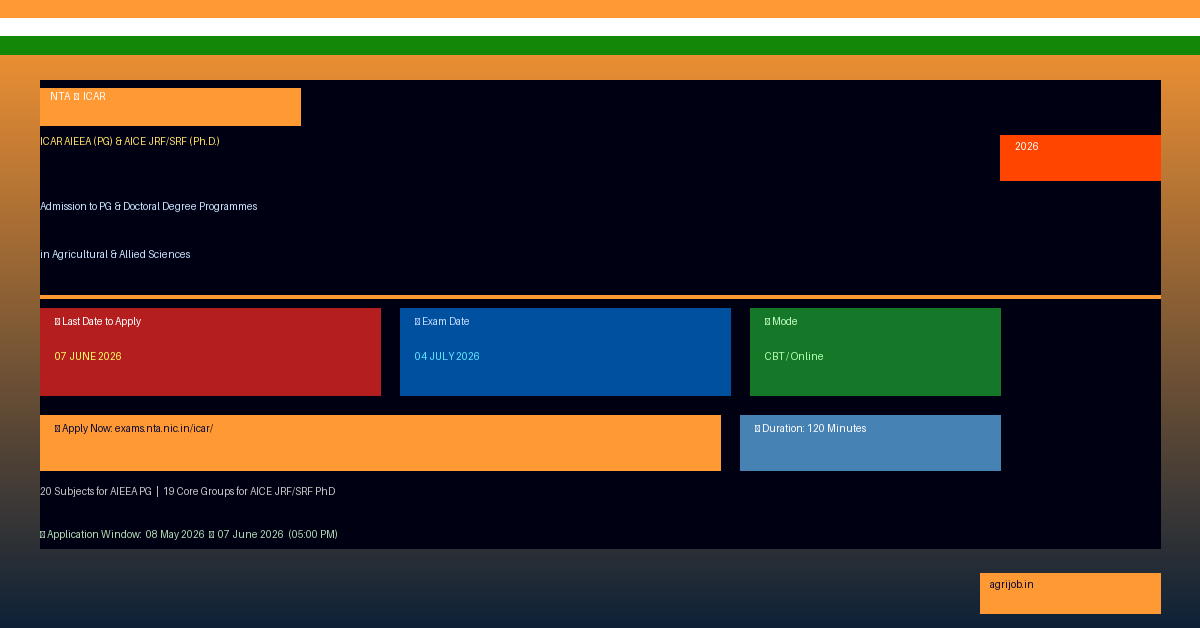Click the '07 JUNE 2026' date text

click(88, 357)
